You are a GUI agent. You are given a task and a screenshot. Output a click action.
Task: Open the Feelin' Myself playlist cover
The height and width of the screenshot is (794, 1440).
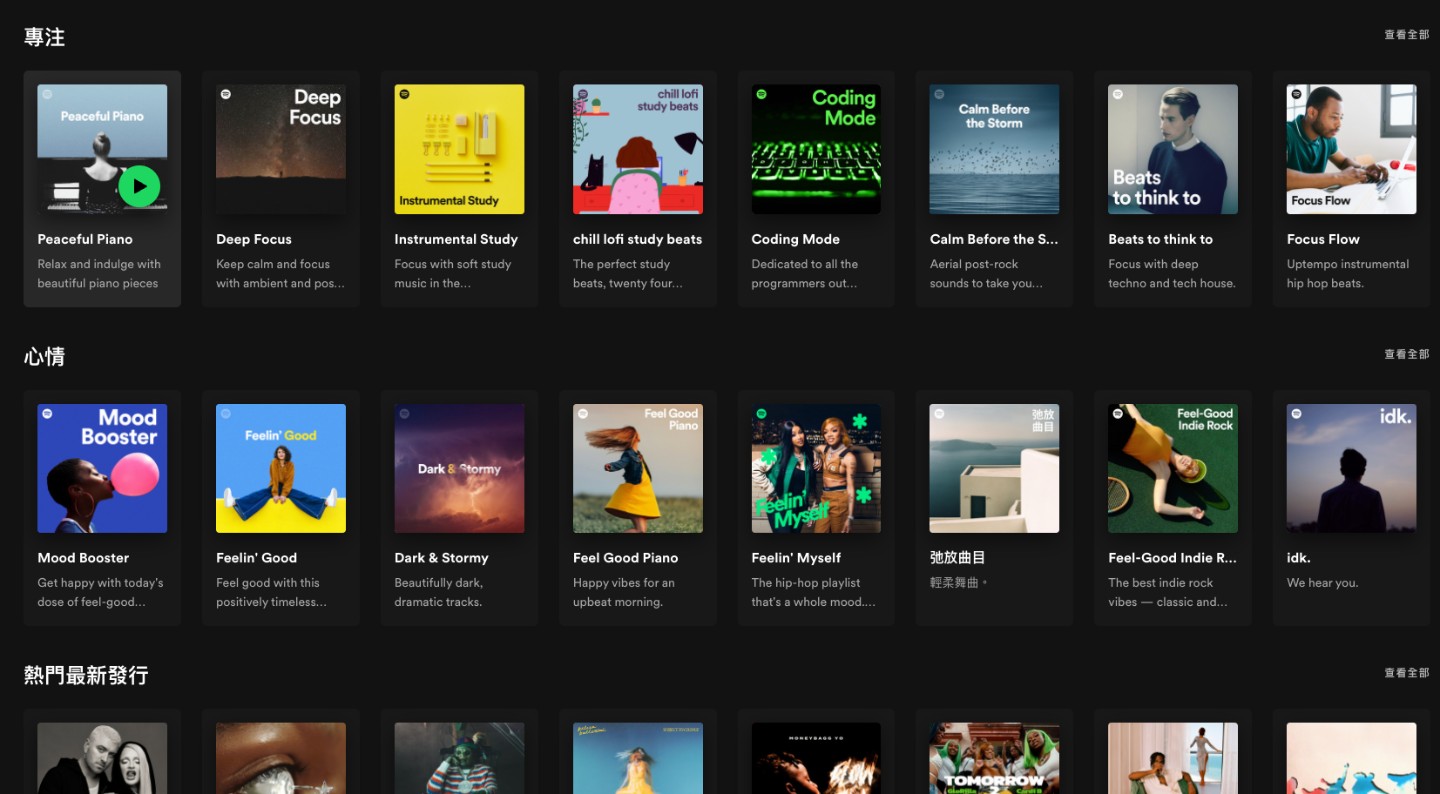[x=816, y=468]
